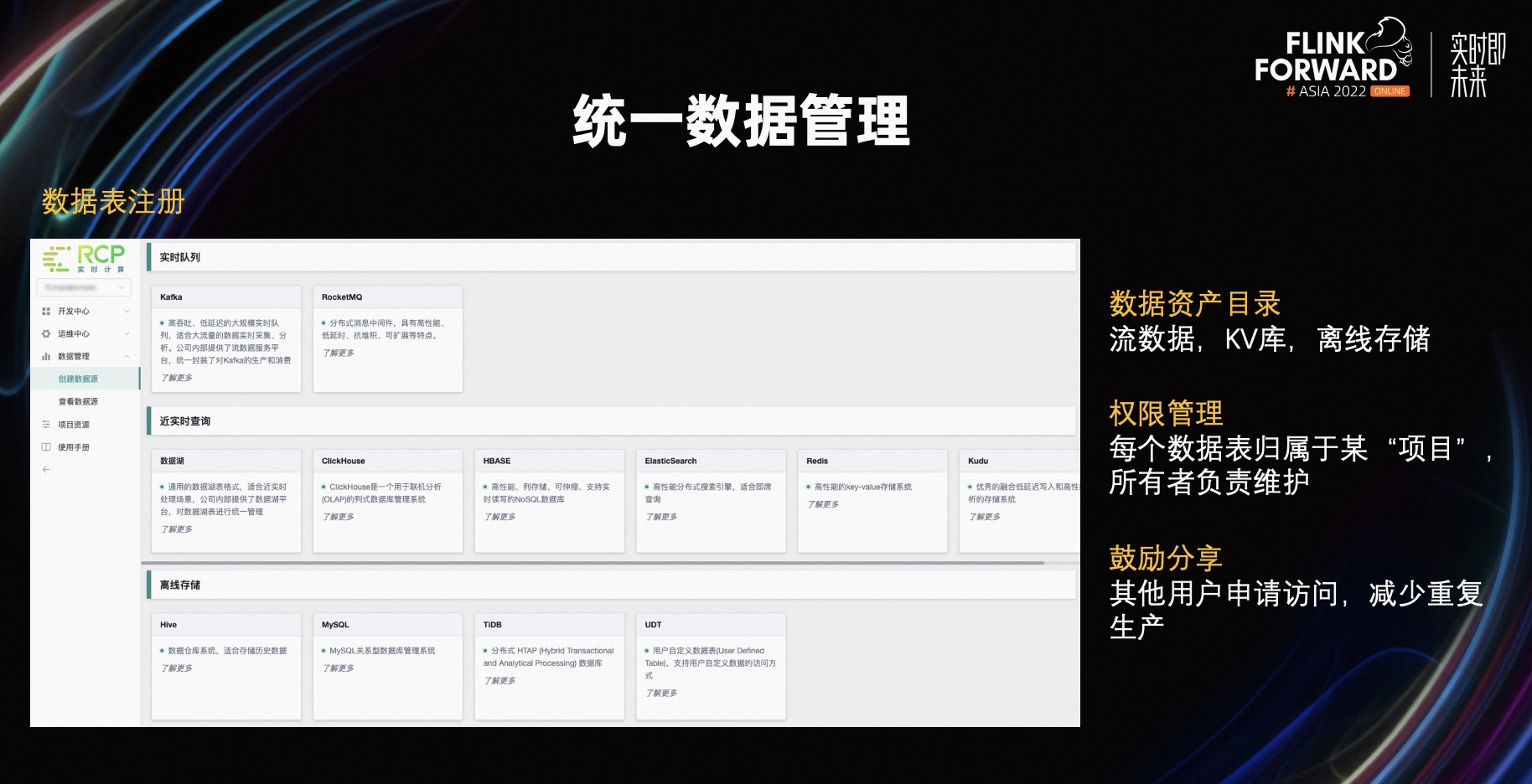1532x784 pixels.
Task: Click the RCP 实时计算 logo
Action: [84, 258]
